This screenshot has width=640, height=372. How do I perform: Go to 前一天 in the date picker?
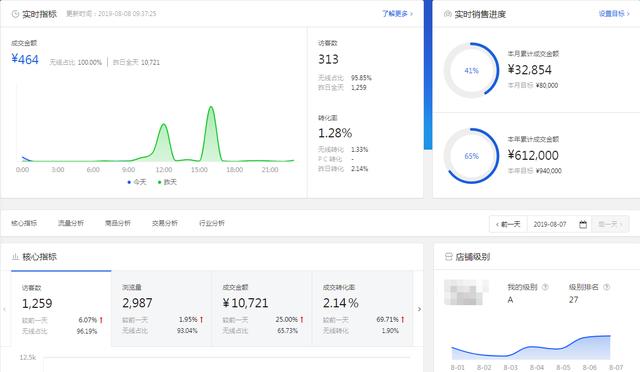tap(509, 224)
